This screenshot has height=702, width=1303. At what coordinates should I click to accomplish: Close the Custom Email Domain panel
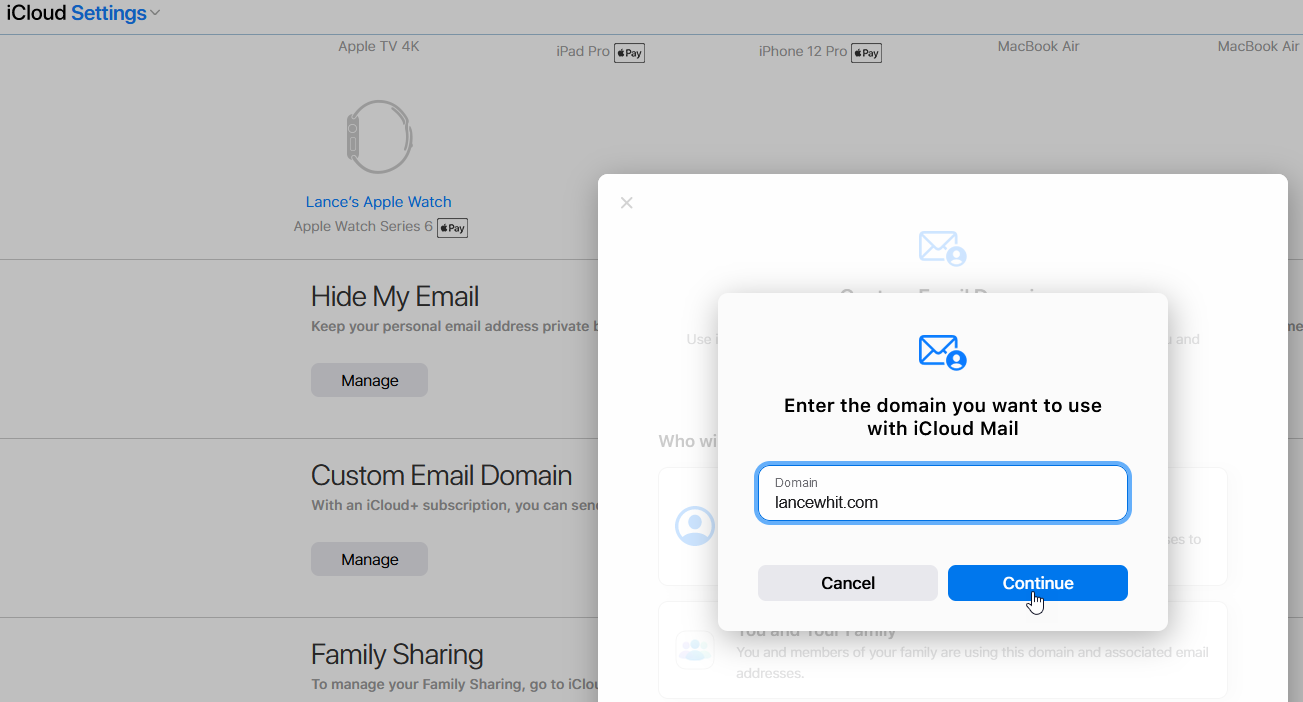(x=627, y=203)
